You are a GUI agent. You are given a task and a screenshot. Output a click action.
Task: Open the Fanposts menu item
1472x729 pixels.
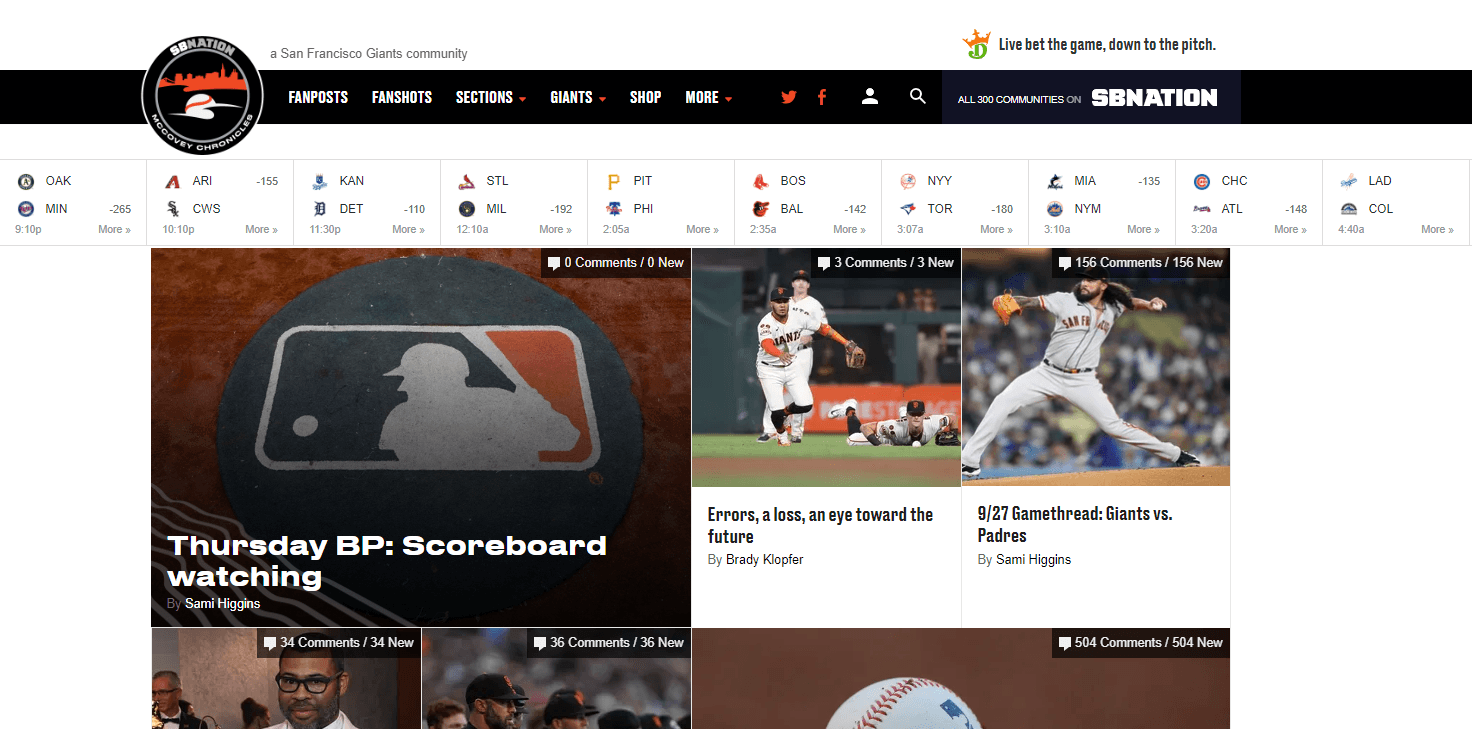[x=318, y=97]
